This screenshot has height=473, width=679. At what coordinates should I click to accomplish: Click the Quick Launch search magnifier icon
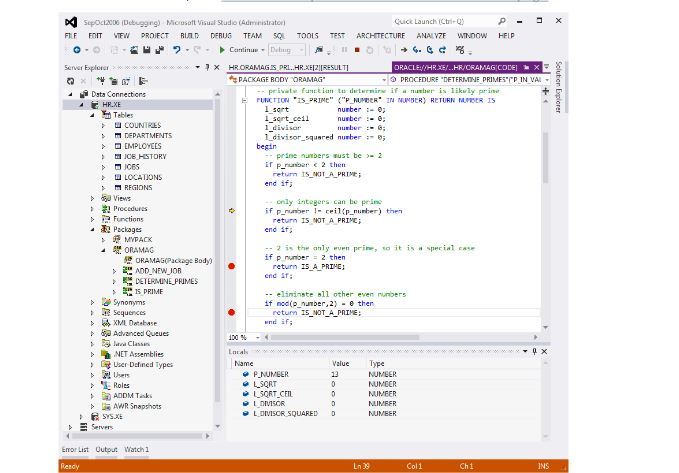click(x=502, y=21)
